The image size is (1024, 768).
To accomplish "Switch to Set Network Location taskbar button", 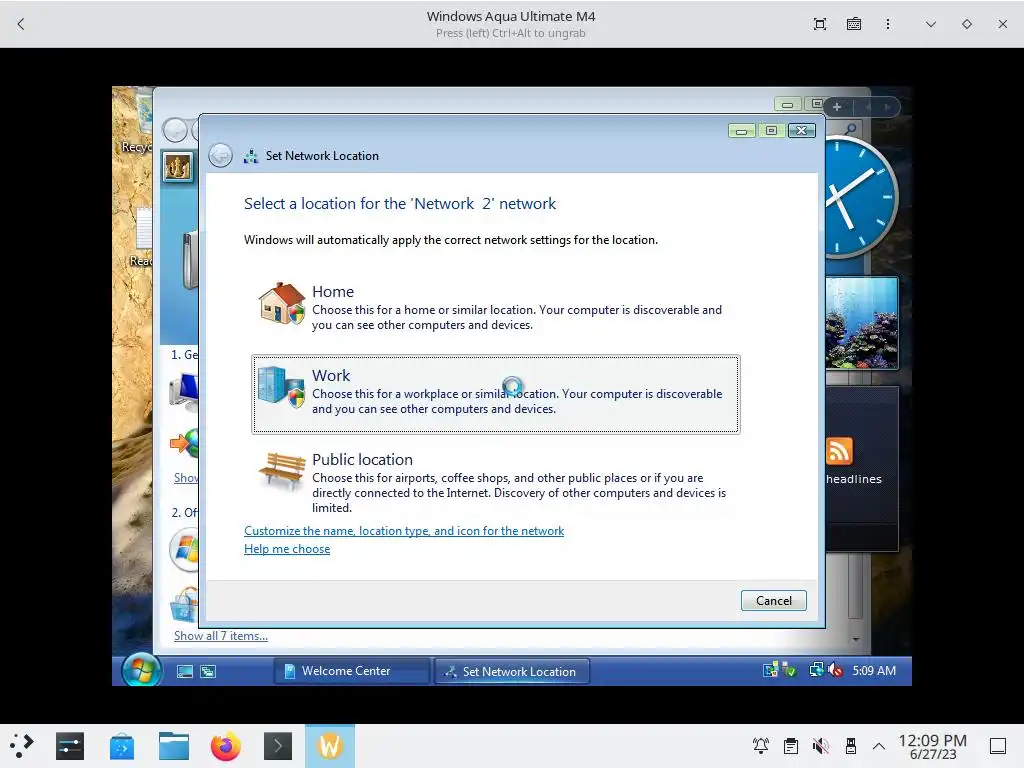I will (512, 671).
